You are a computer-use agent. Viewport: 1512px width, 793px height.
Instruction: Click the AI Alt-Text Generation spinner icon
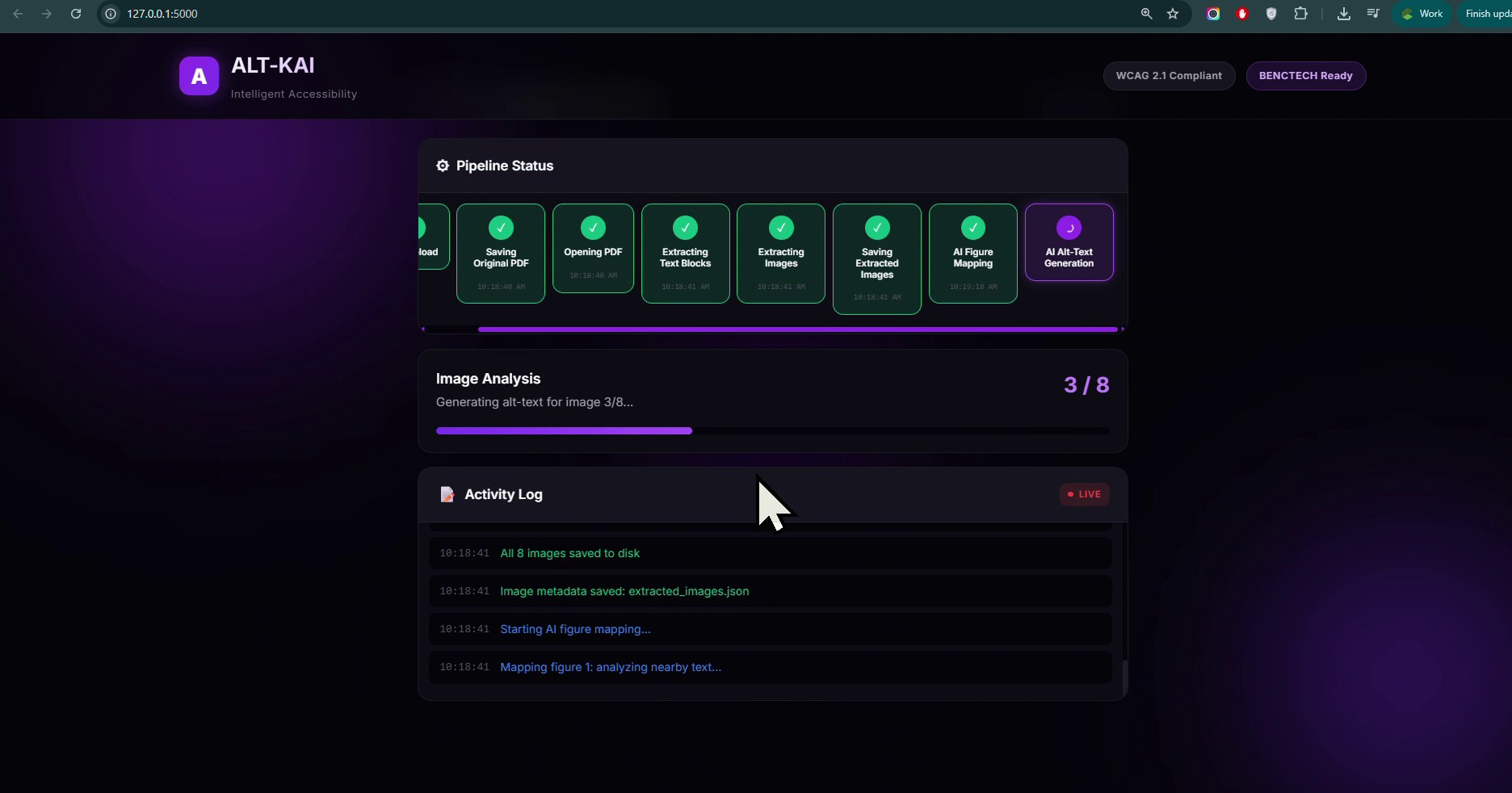coord(1069,228)
